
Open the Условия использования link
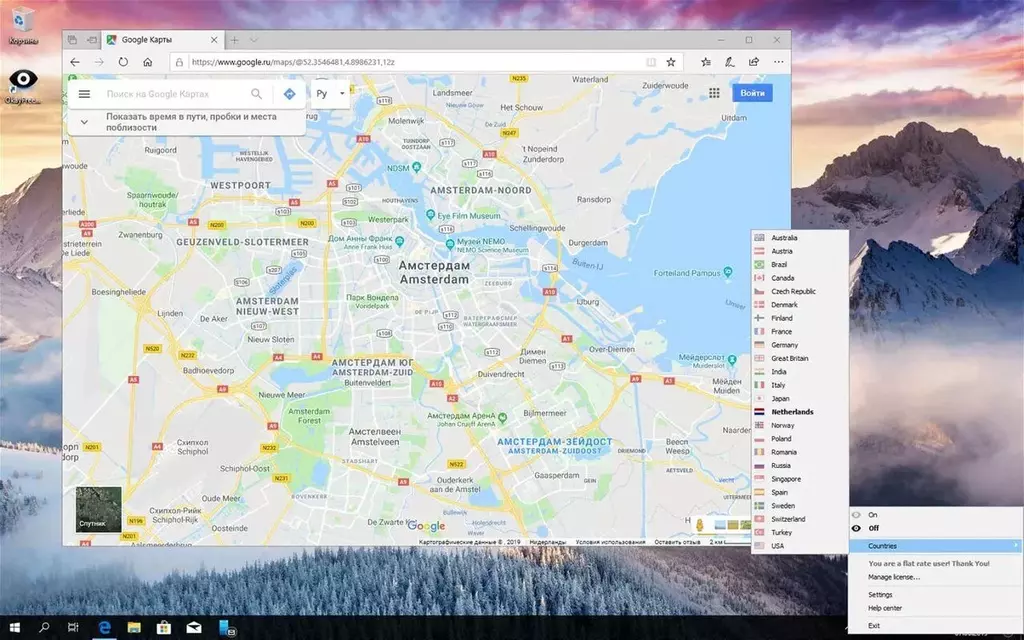(x=610, y=542)
